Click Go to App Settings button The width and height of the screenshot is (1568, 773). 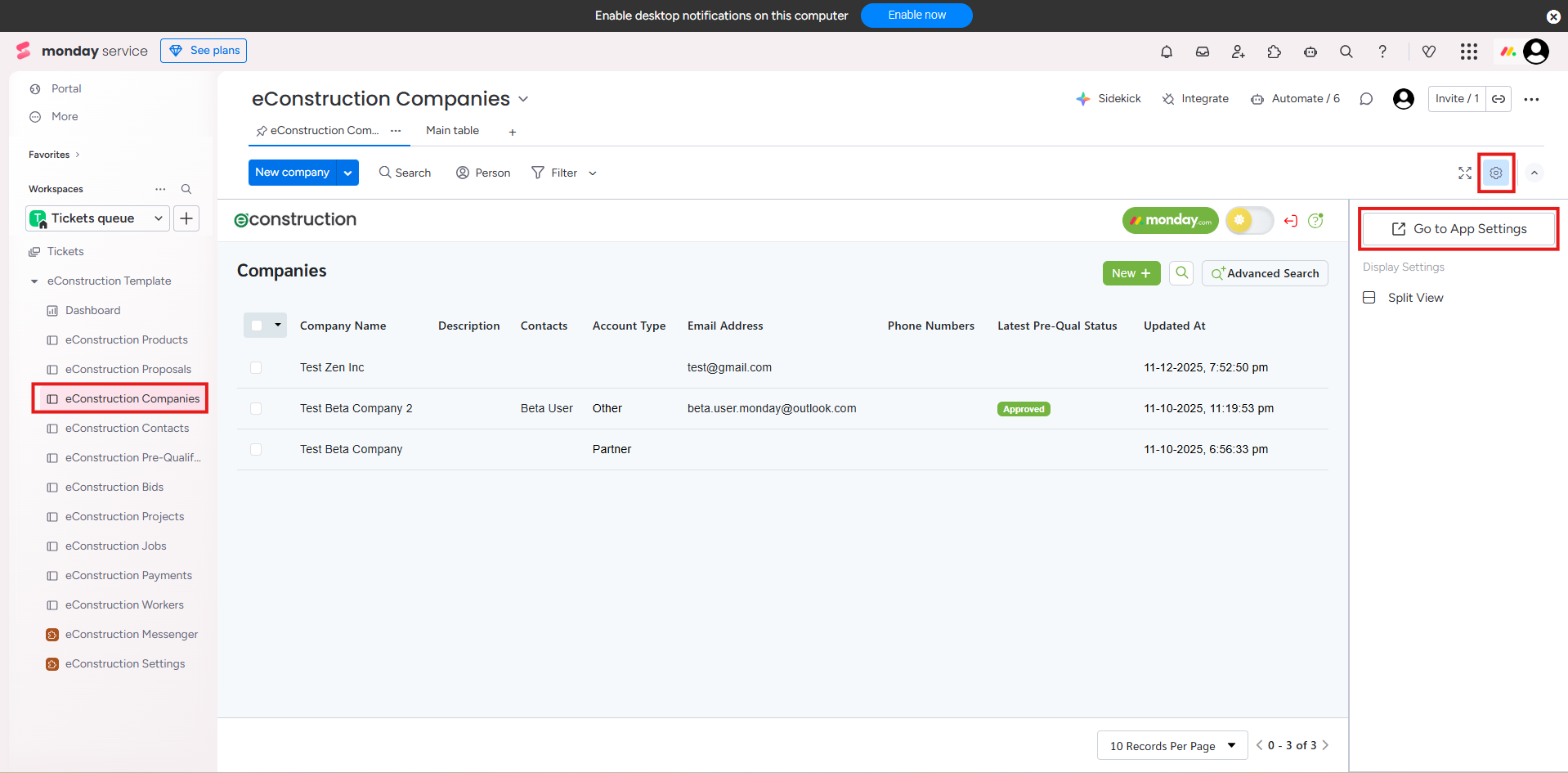point(1458,229)
